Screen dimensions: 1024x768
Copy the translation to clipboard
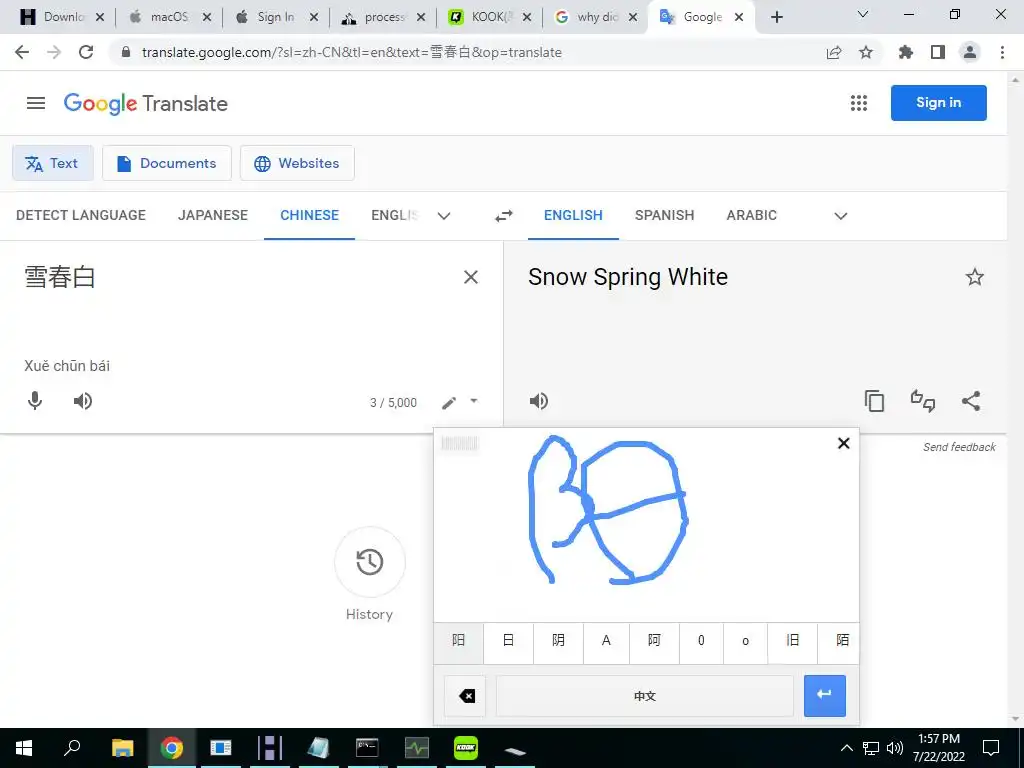(x=874, y=401)
